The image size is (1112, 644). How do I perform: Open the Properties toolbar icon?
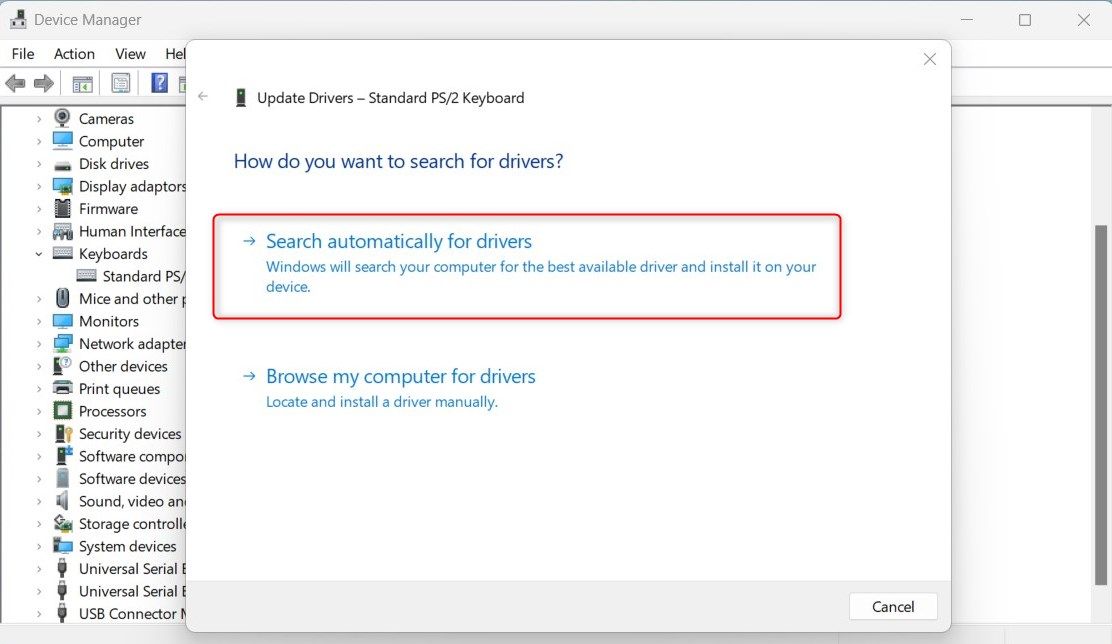(119, 82)
